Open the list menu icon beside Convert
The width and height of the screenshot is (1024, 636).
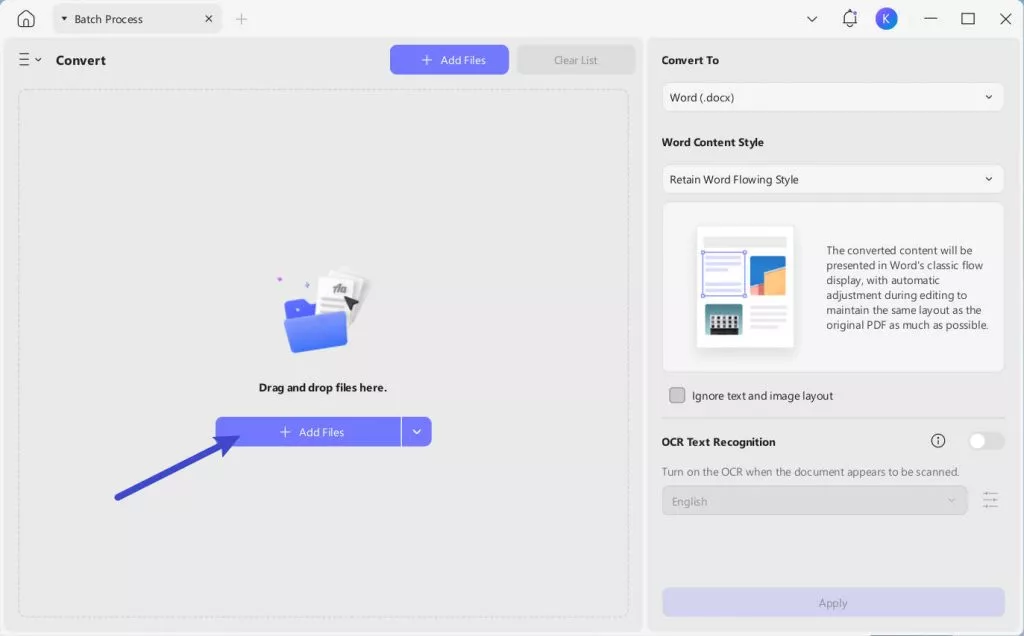pos(29,60)
